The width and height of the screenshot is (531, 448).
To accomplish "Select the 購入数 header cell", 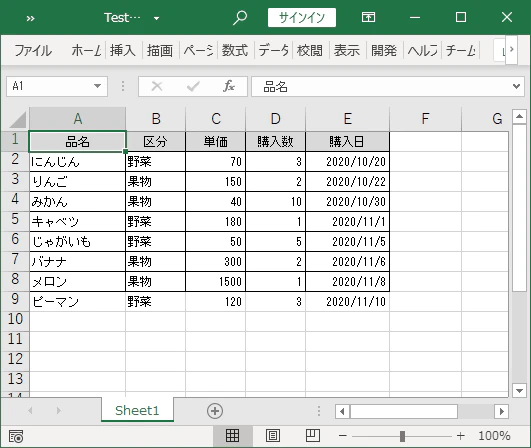I will 276,142.
